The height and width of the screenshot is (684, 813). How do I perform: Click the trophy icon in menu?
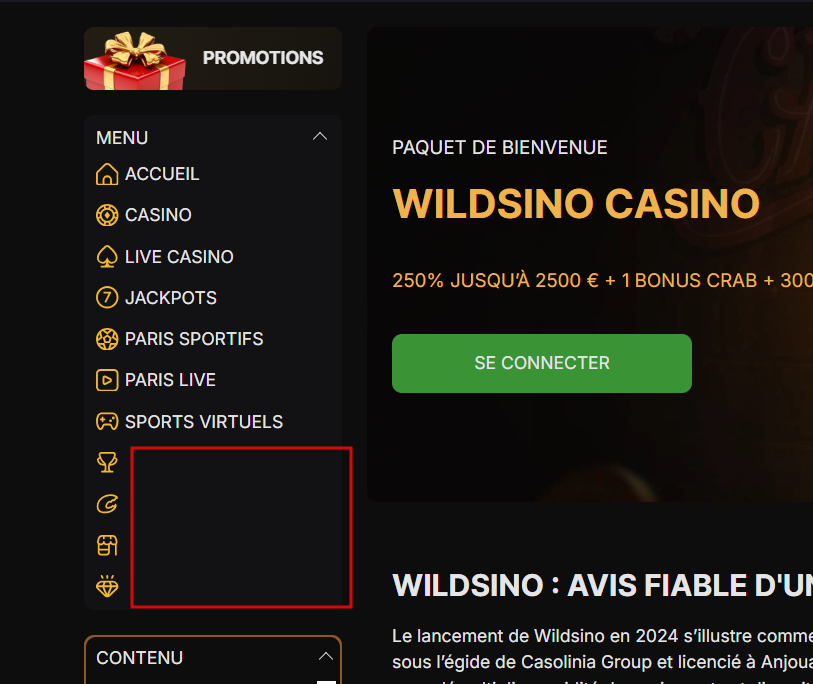(x=107, y=462)
